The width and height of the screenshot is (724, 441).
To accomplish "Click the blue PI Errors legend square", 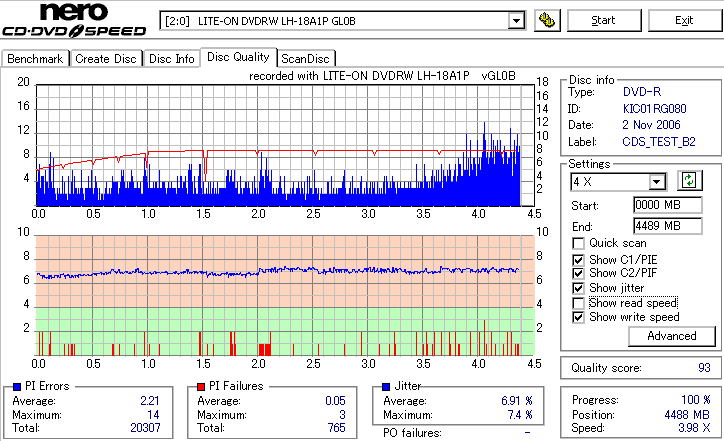I will 17,387.
